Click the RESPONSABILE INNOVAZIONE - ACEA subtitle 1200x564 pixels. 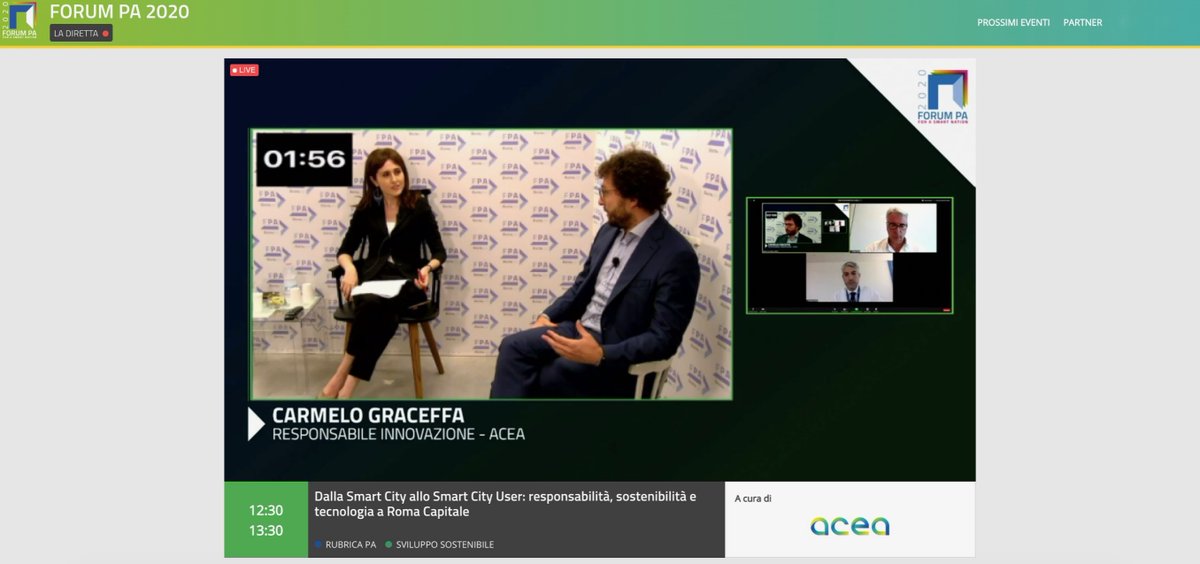(x=399, y=434)
